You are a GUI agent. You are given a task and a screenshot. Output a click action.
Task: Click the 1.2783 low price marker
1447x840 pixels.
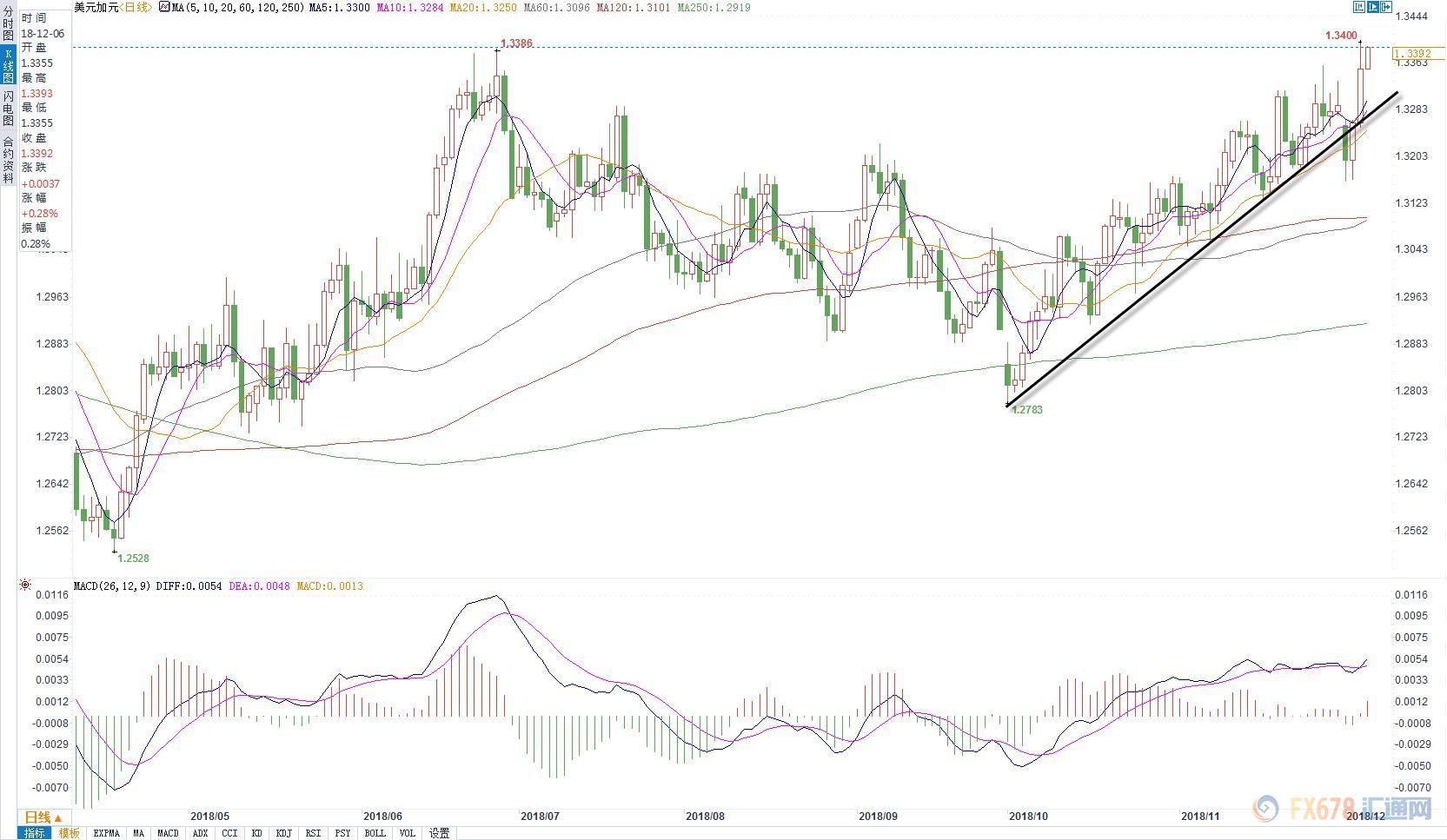point(1027,409)
